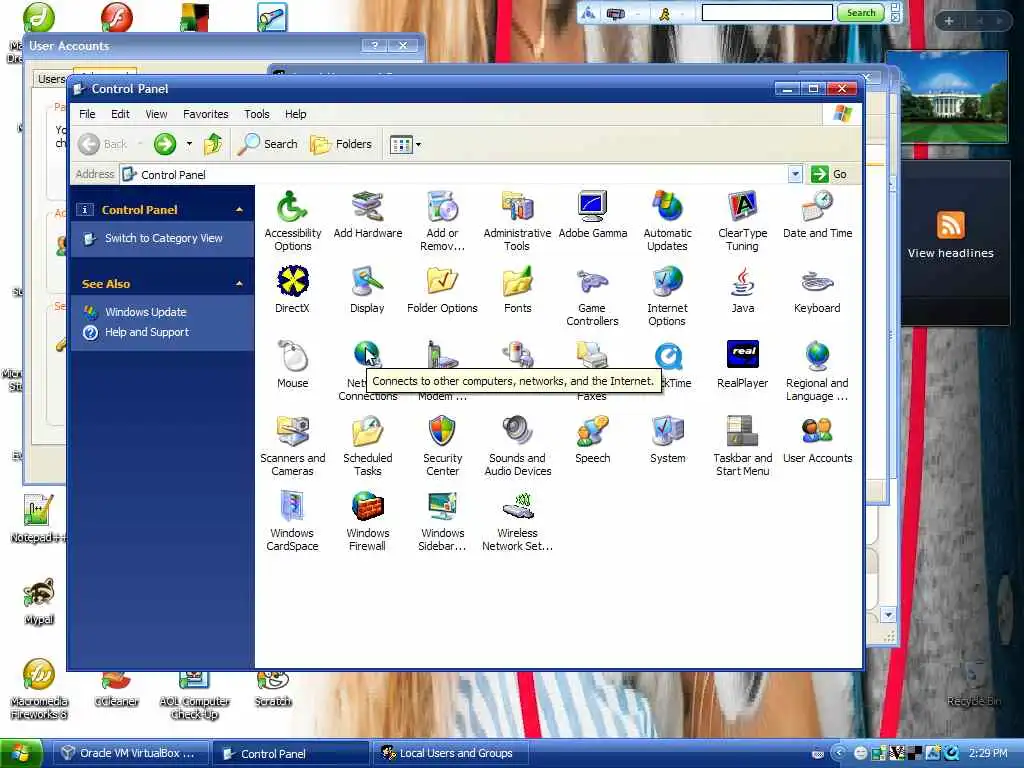Open Windows Update link
Viewport: 1024px width, 768px height.
click(146, 312)
